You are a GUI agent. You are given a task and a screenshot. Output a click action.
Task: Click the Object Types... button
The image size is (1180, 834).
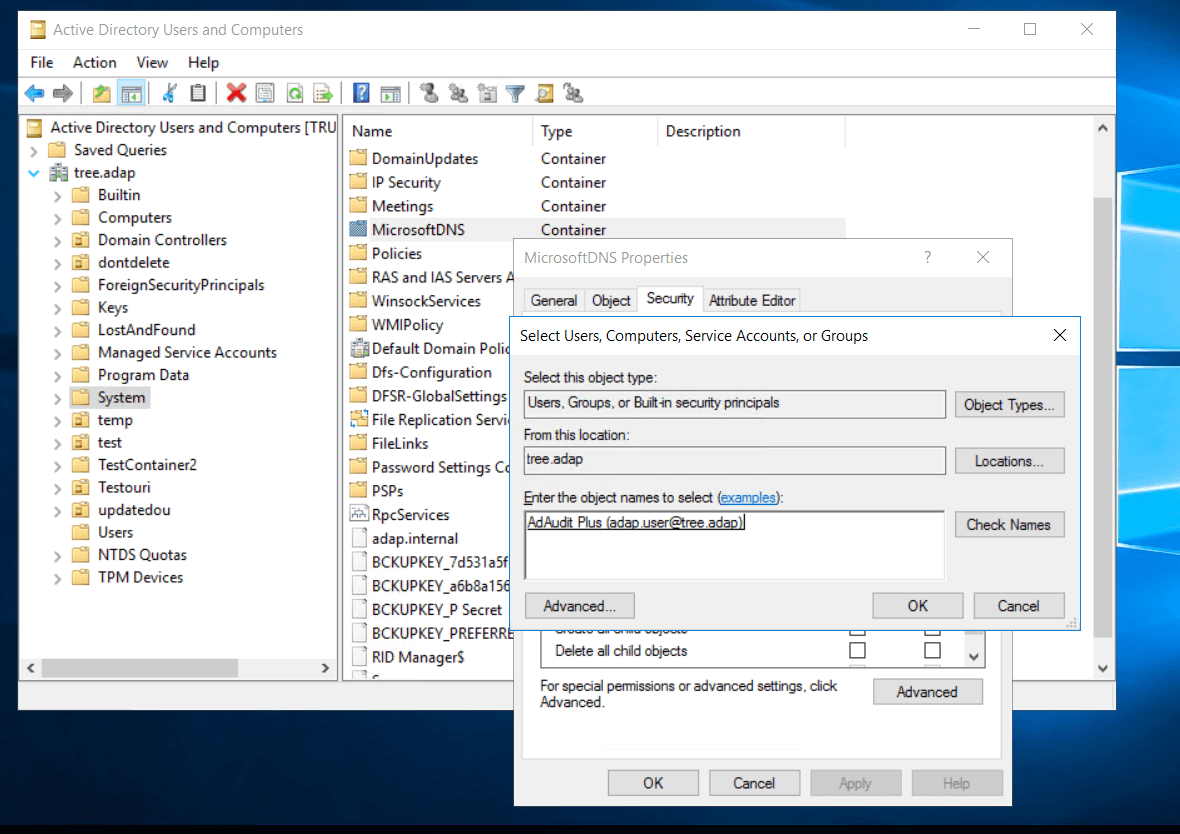[x=1008, y=405]
